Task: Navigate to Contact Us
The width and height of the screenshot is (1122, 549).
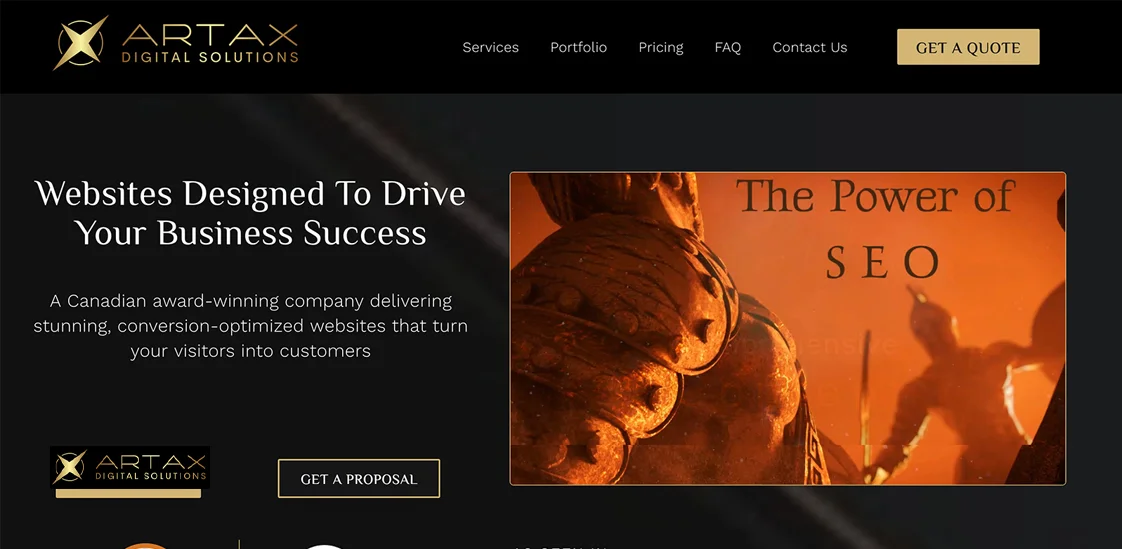Action: (809, 47)
